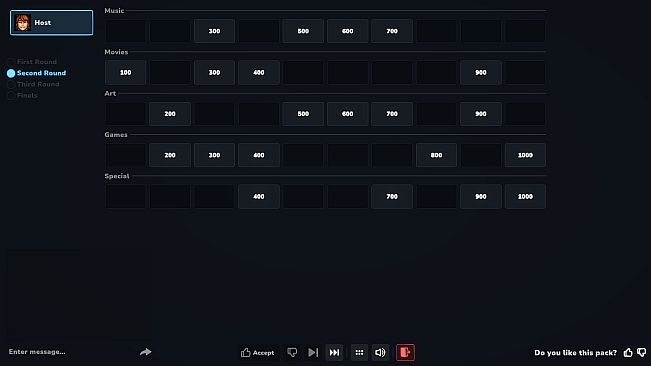Click the Host player avatar card
The width and height of the screenshot is (651, 366).
[51, 23]
